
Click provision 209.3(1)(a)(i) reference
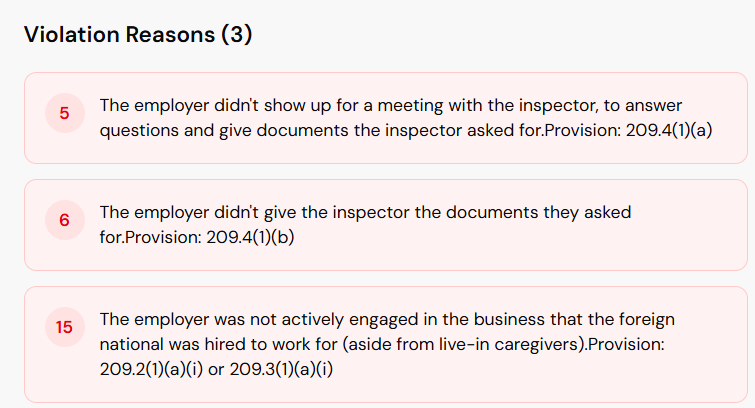pos(282,368)
